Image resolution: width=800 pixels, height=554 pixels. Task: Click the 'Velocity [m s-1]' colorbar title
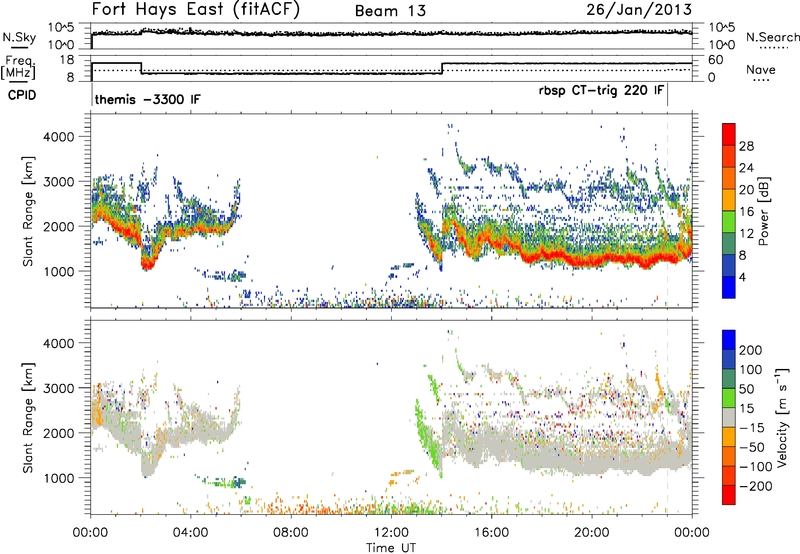click(782, 417)
